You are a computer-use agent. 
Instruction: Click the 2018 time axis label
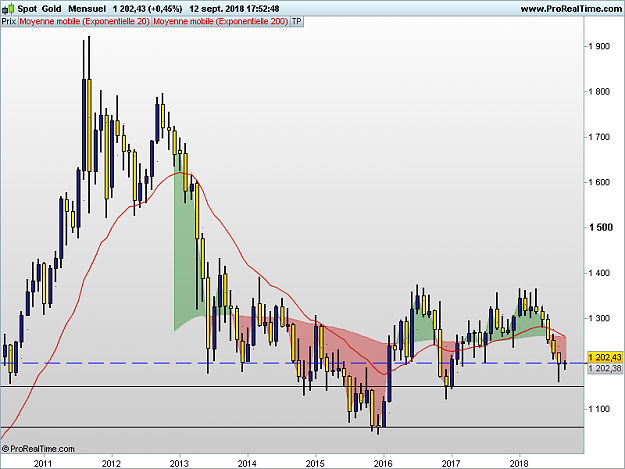519,463
